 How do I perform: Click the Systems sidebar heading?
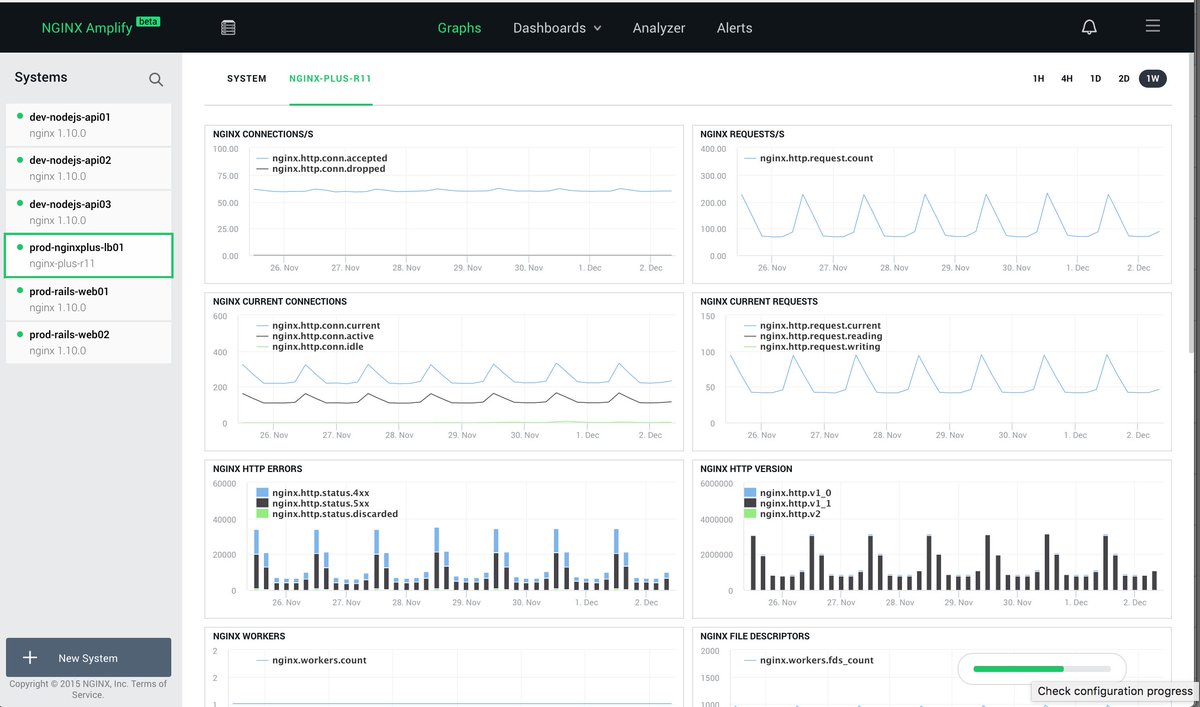[x=41, y=78]
